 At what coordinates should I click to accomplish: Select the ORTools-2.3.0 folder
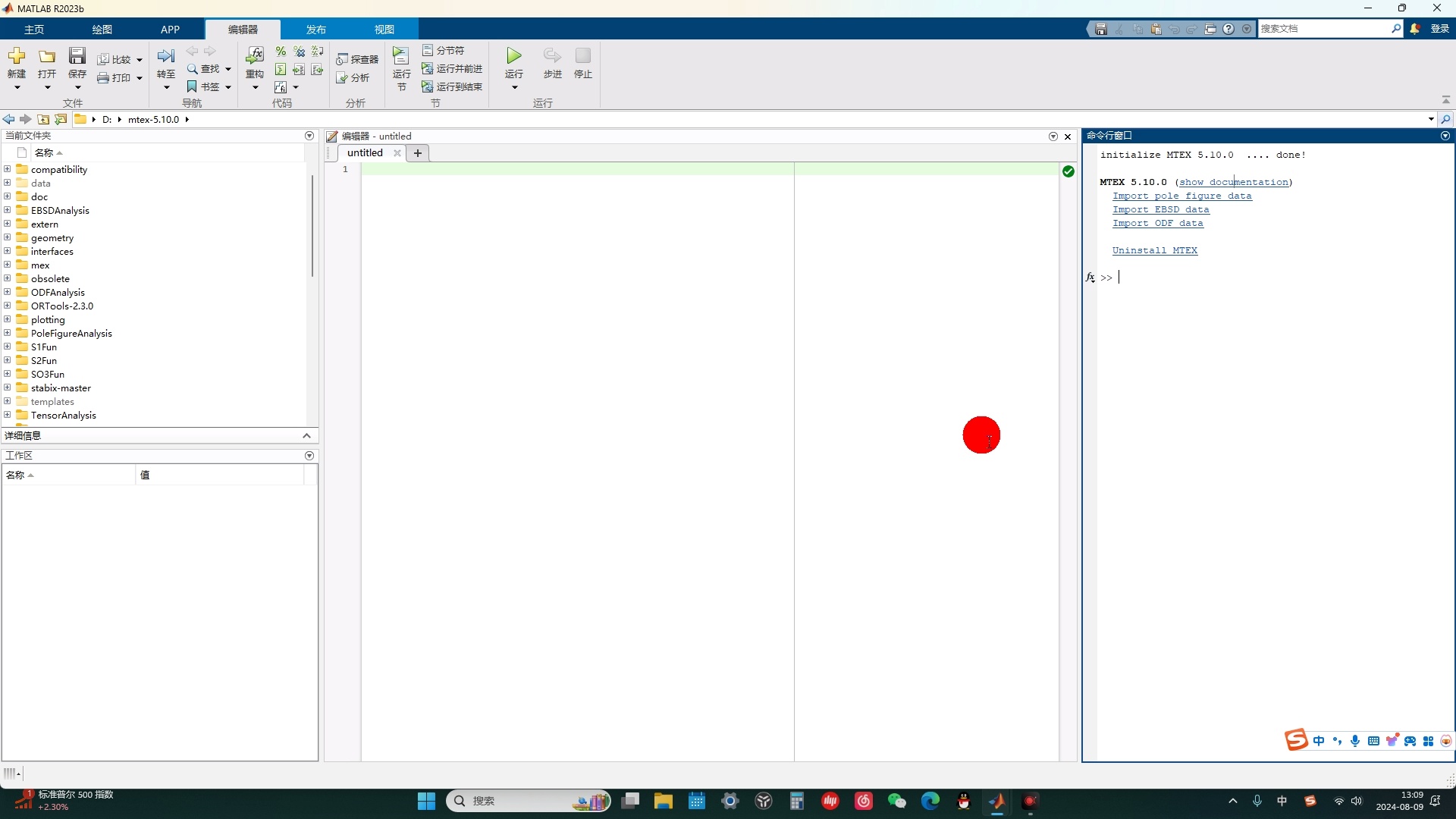(x=61, y=306)
